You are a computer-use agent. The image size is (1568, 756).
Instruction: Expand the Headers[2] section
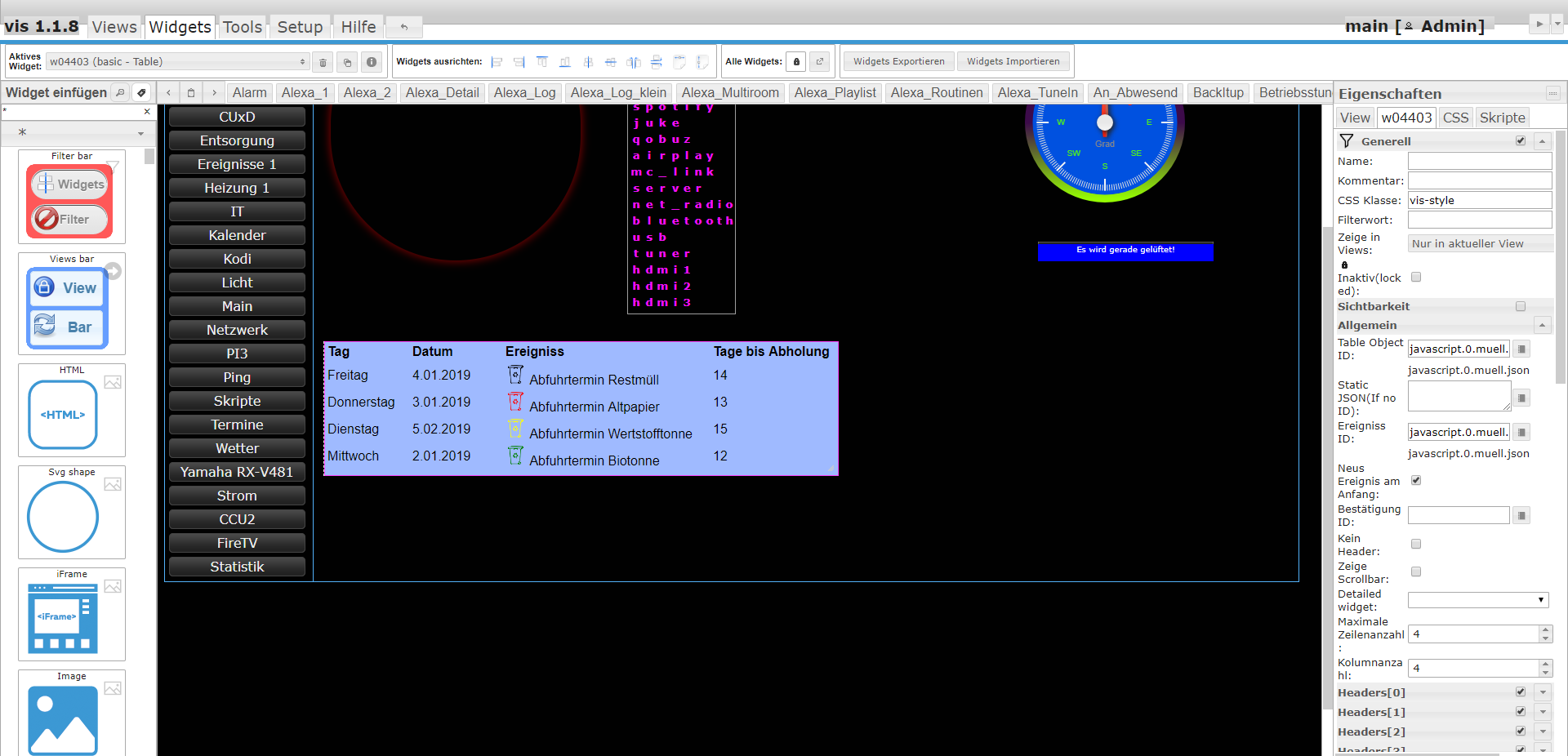[x=1543, y=732]
